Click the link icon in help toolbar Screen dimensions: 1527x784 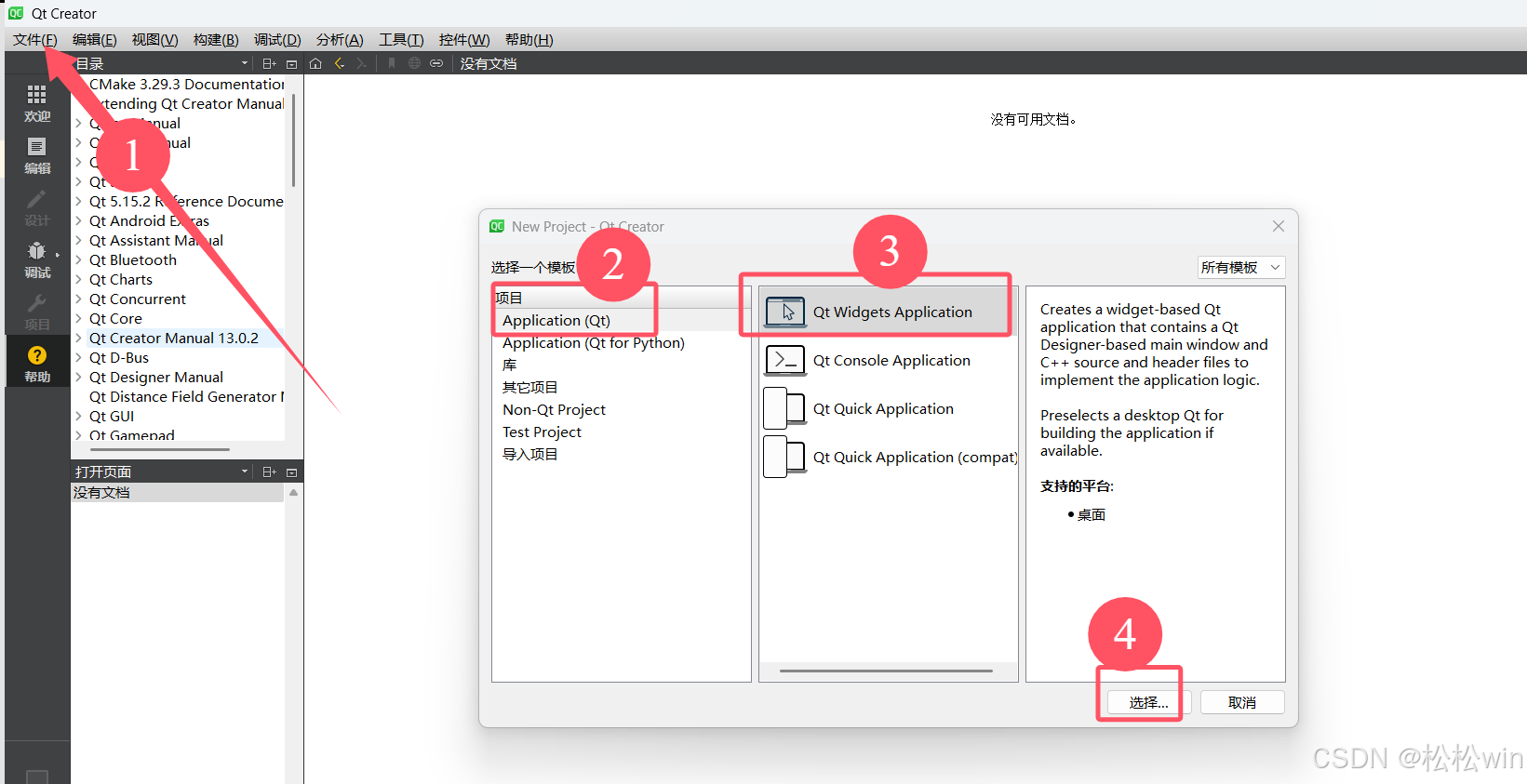tap(436, 63)
